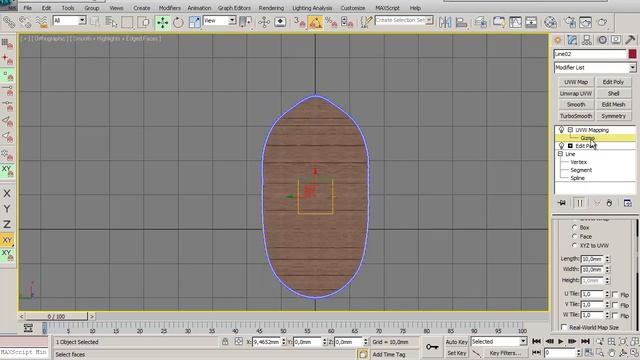Click the Pin Stack icon
This screenshot has height=360, width=640.
pos(562,203)
